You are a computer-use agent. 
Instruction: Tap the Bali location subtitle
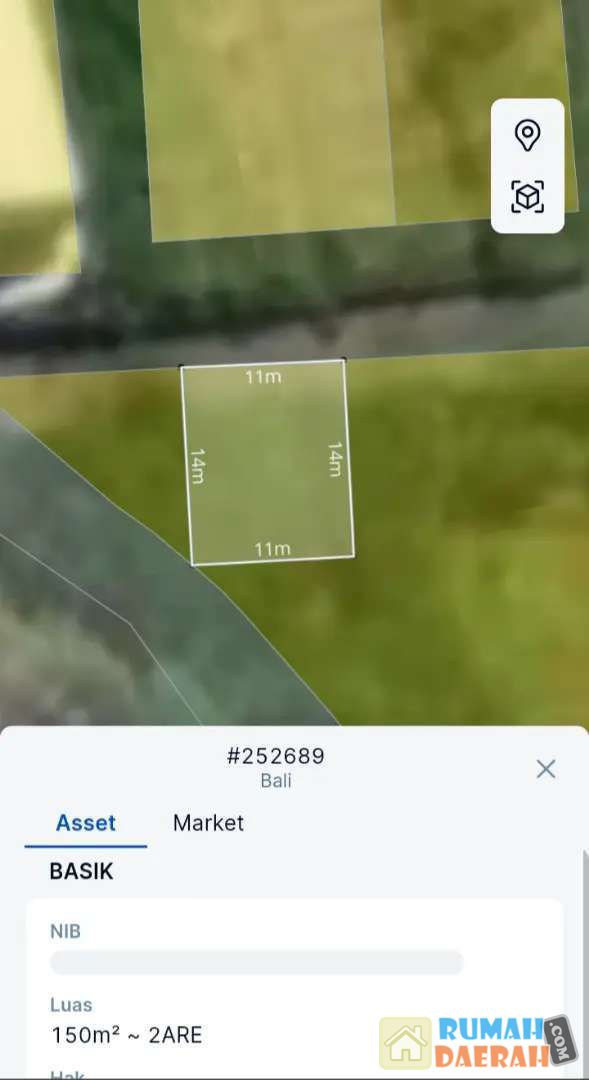(x=276, y=781)
